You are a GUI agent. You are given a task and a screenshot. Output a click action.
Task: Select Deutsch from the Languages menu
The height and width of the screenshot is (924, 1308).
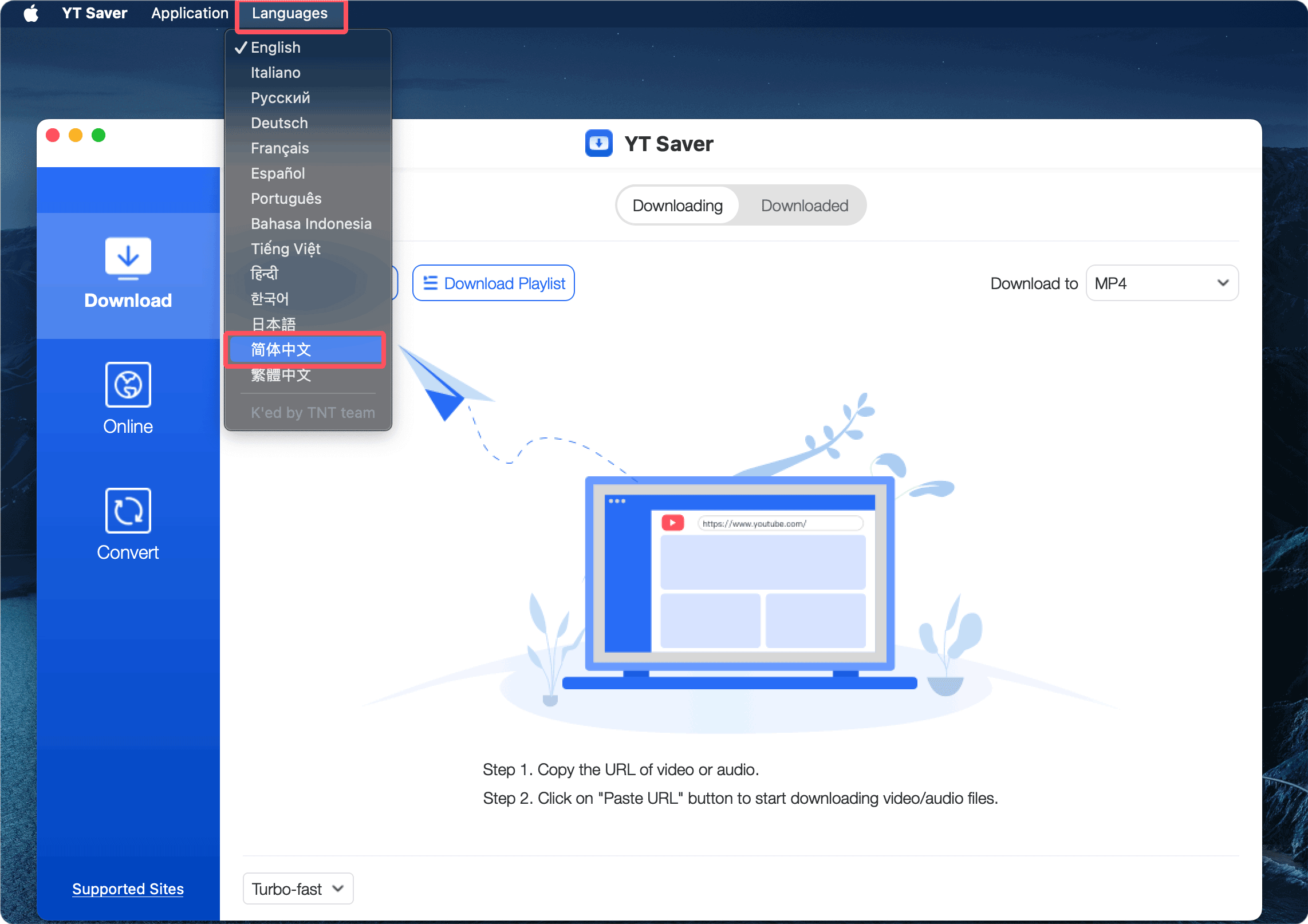279,123
